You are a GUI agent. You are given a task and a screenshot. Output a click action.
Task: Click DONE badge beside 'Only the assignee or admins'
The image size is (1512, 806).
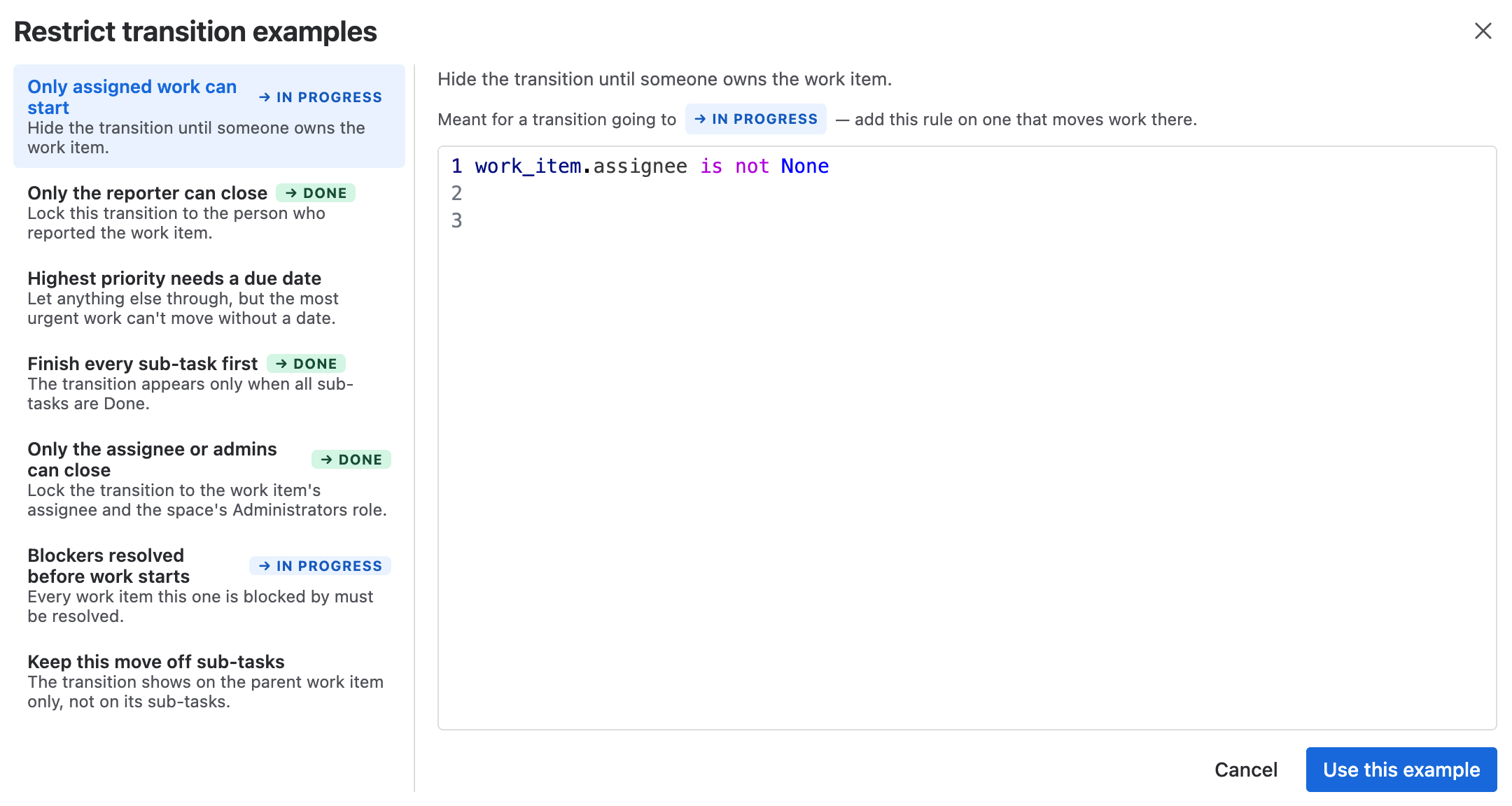click(x=351, y=460)
